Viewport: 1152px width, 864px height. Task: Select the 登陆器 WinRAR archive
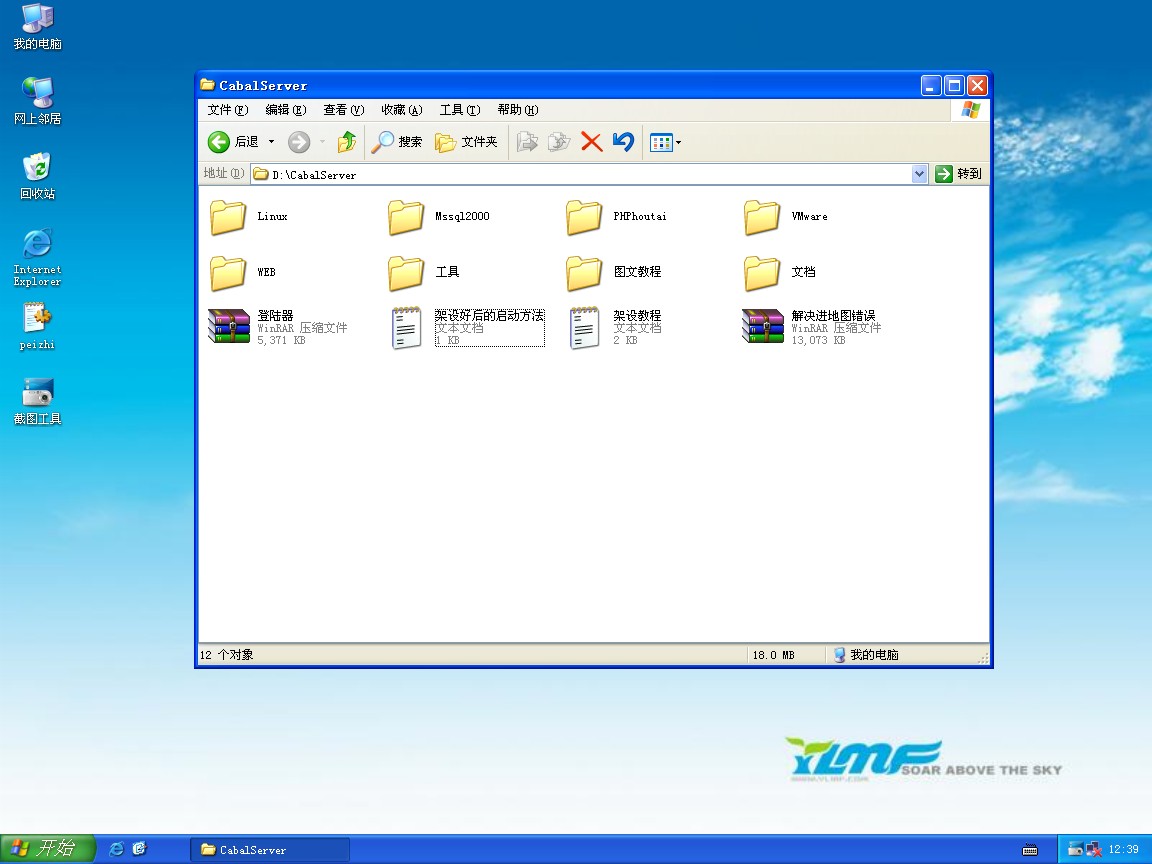(229, 327)
